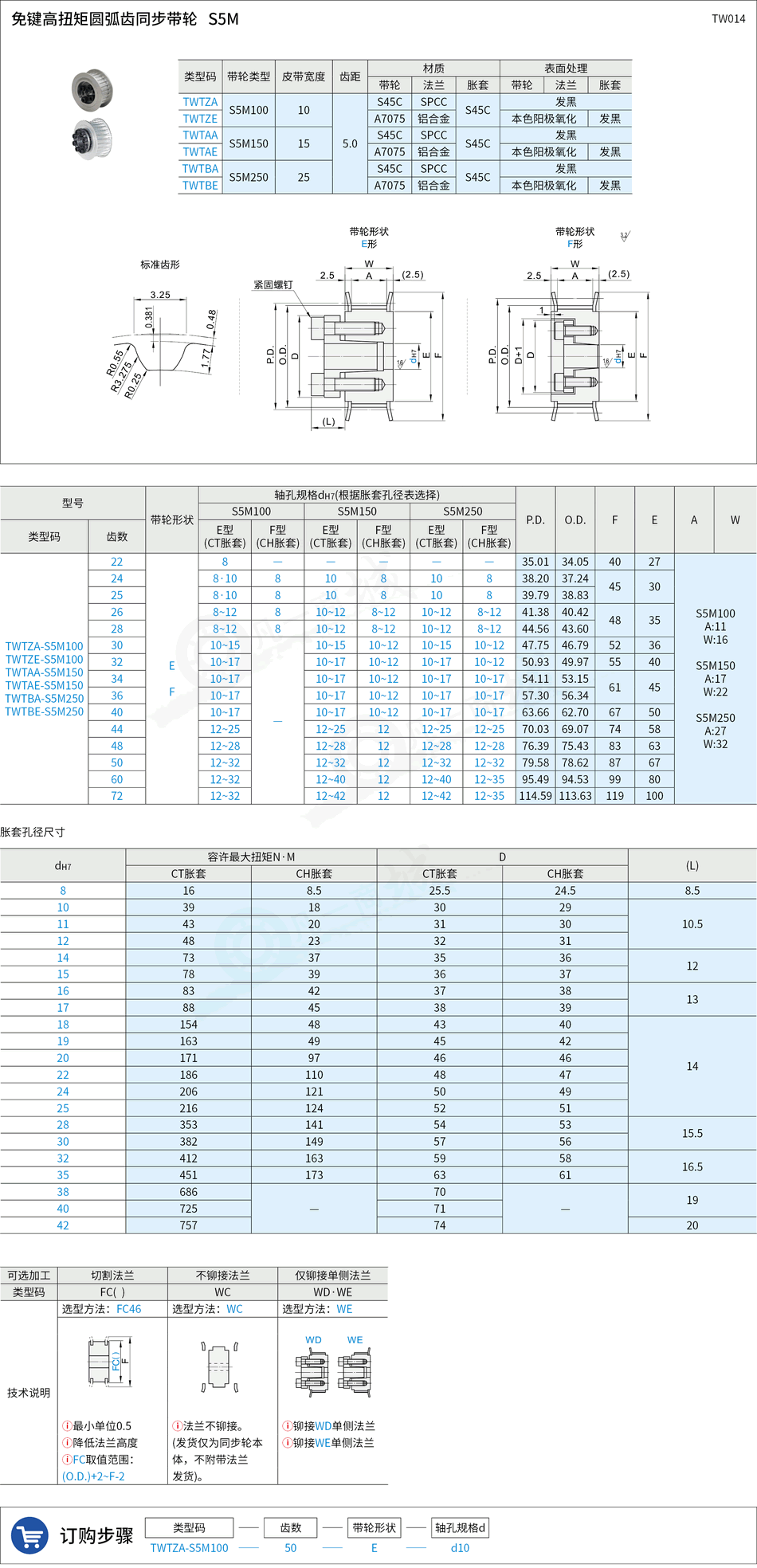Image resolution: width=757 pixels, height=1568 pixels.
Task: Click the info icon before 铆接WD单侧法兰
Action: coord(287,1425)
